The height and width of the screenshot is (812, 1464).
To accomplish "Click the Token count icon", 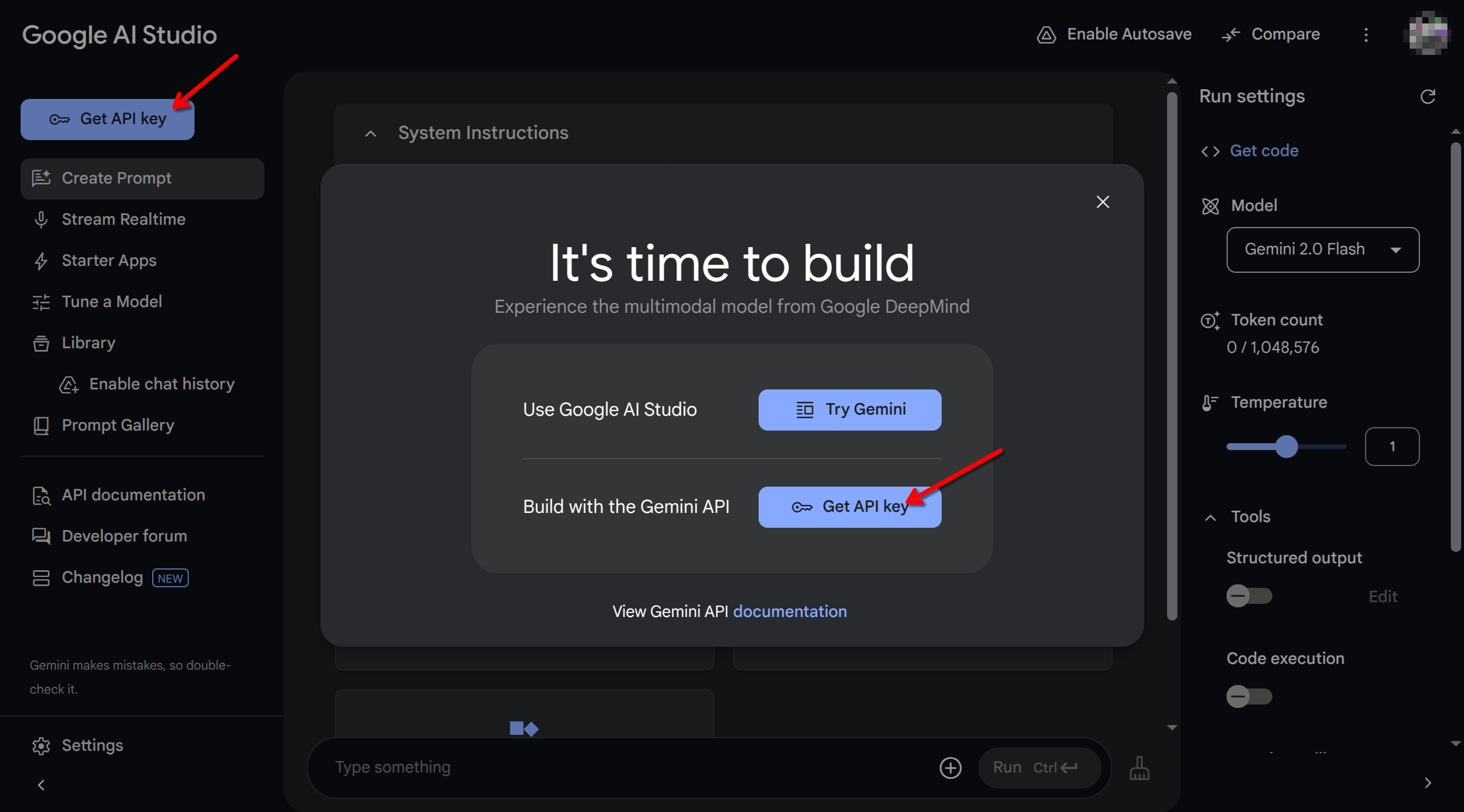I will pyautogui.click(x=1210, y=321).
